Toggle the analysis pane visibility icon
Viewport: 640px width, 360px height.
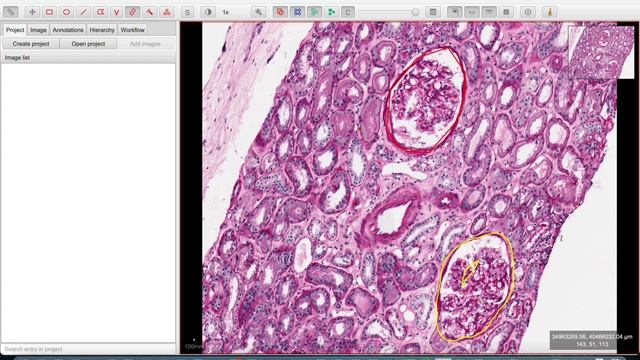(11, 12)
